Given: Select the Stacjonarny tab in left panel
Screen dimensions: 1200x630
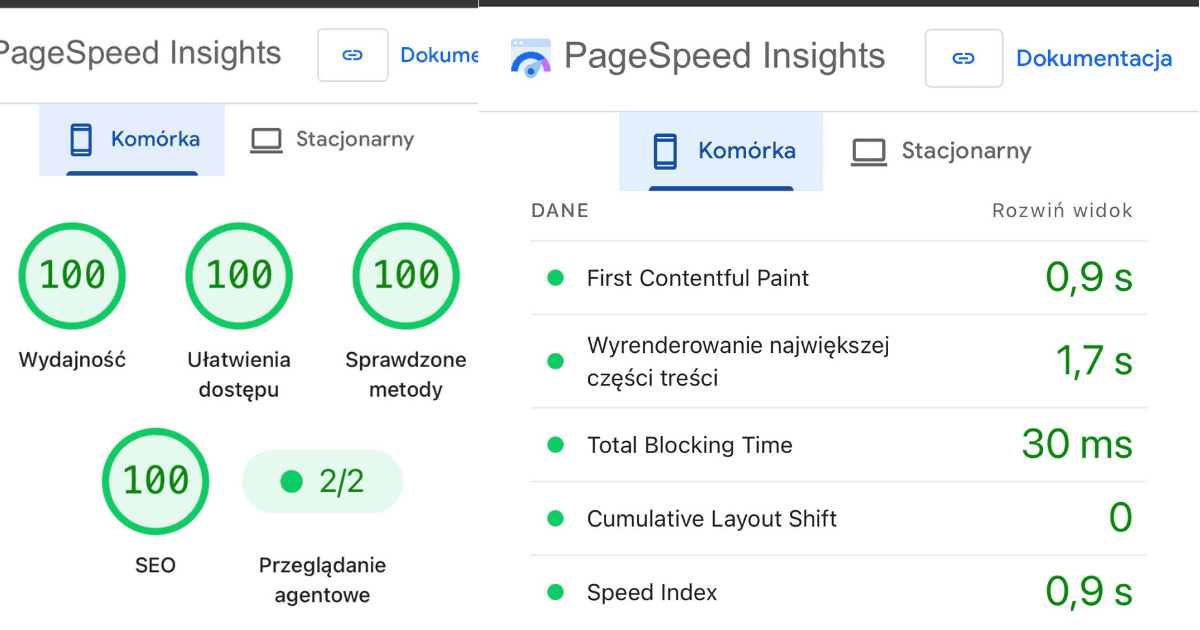Looking at the screenshot, I should [x=332, y=139].
